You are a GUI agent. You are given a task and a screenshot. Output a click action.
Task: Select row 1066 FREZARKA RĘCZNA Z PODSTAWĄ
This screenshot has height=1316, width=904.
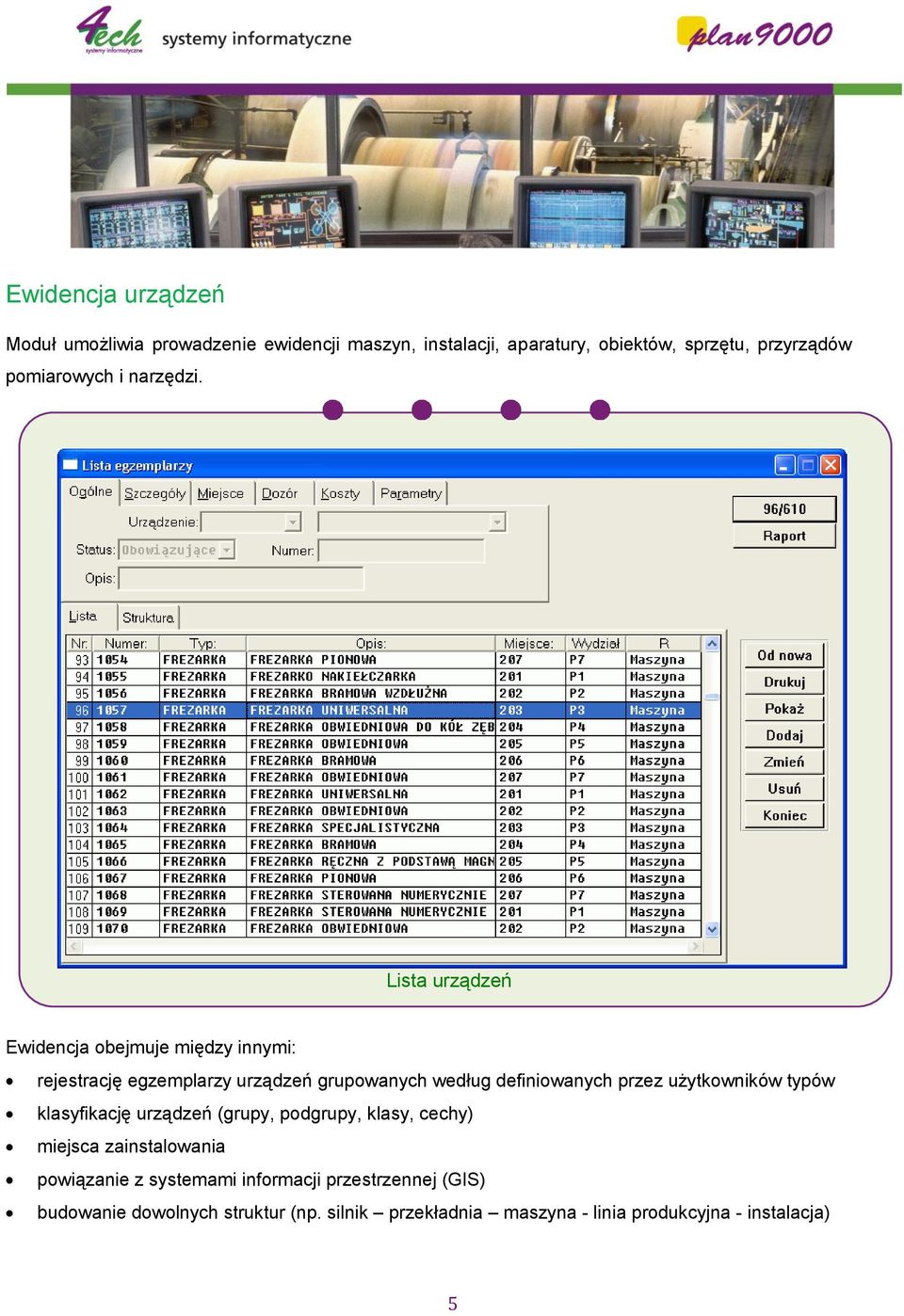tap(384, 861)
